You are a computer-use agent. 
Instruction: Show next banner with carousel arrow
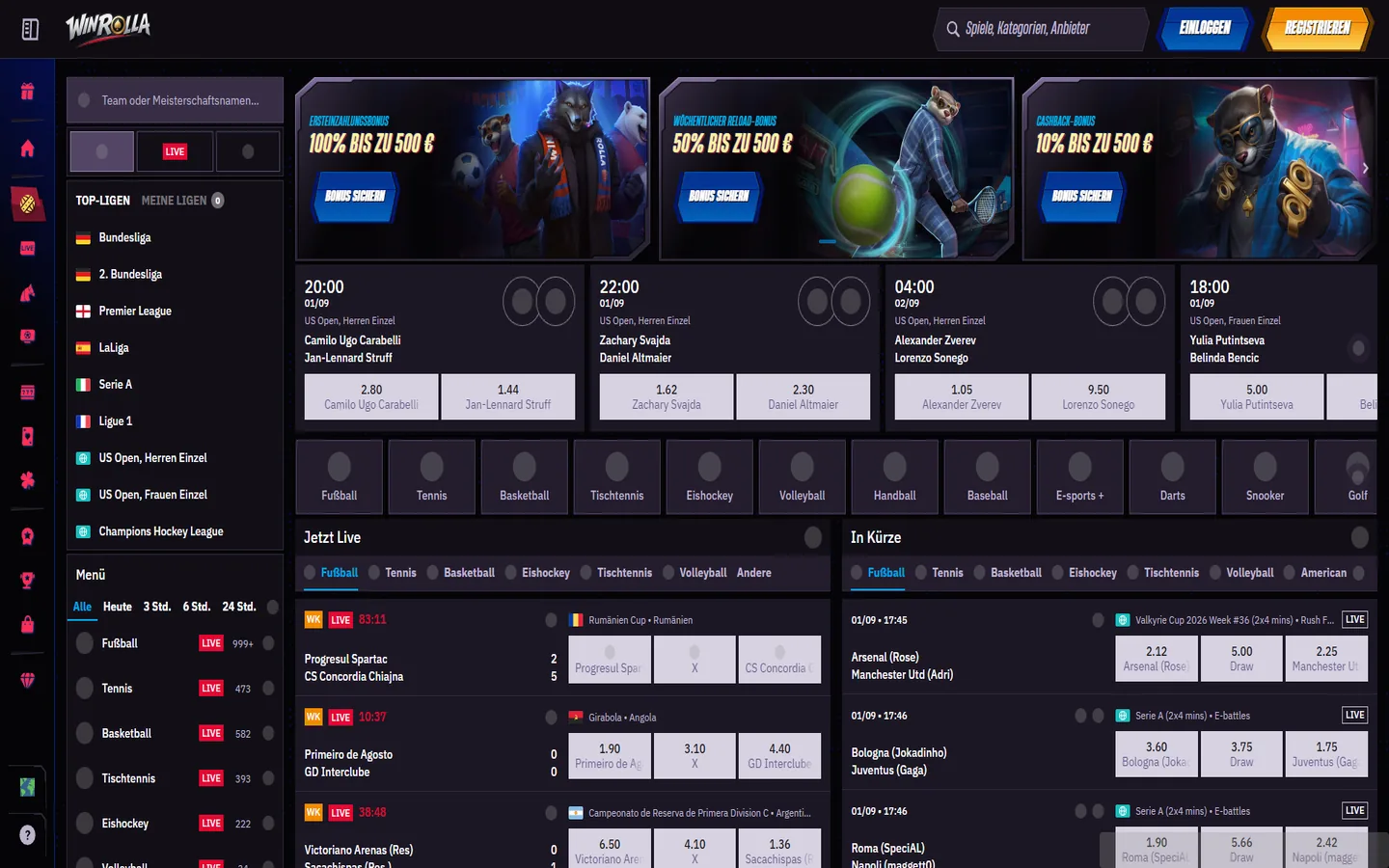(x=1365, y=168)
